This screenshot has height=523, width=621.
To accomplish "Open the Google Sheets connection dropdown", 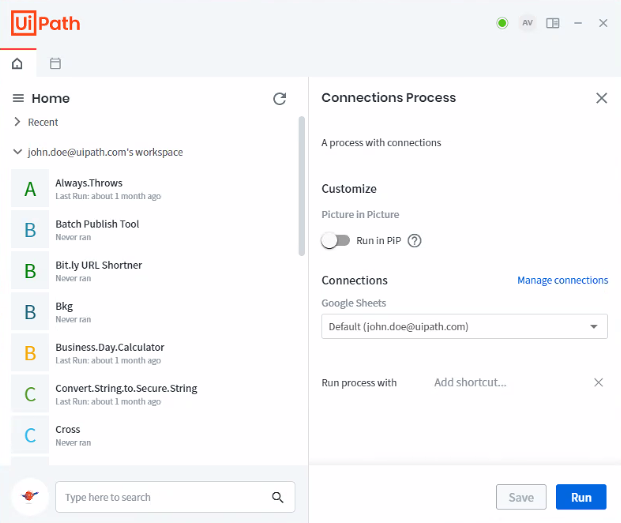I will coord(464,326).
